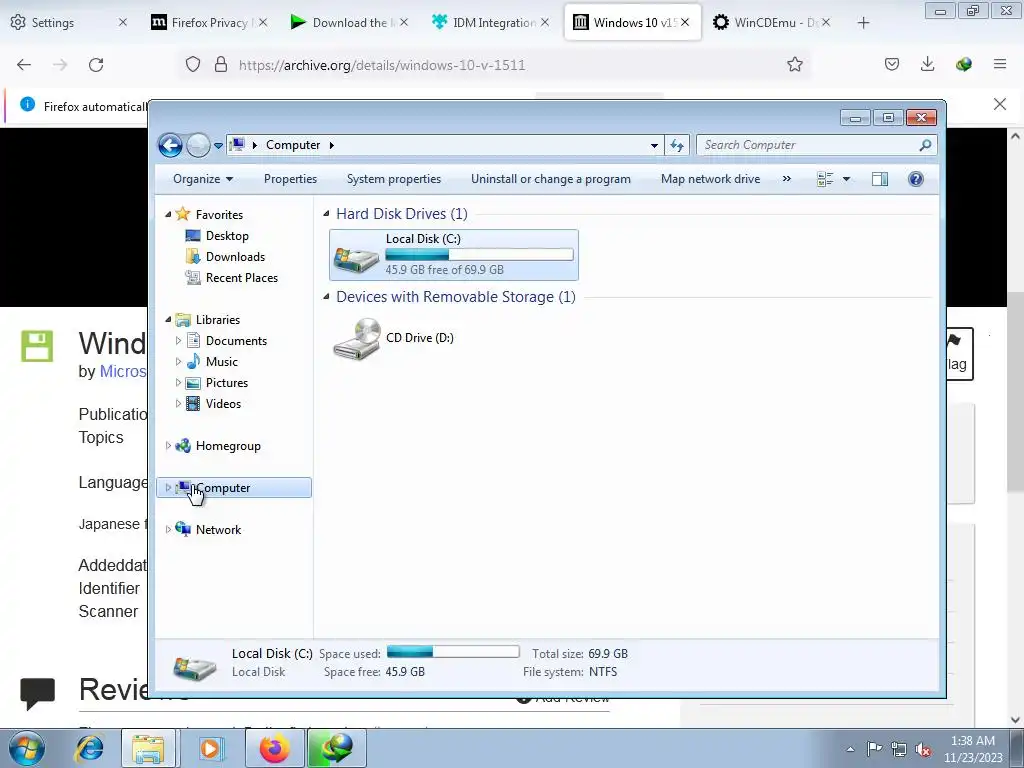
Task: Show hidden tray icons arrow
Action: [x=850, y=749]
